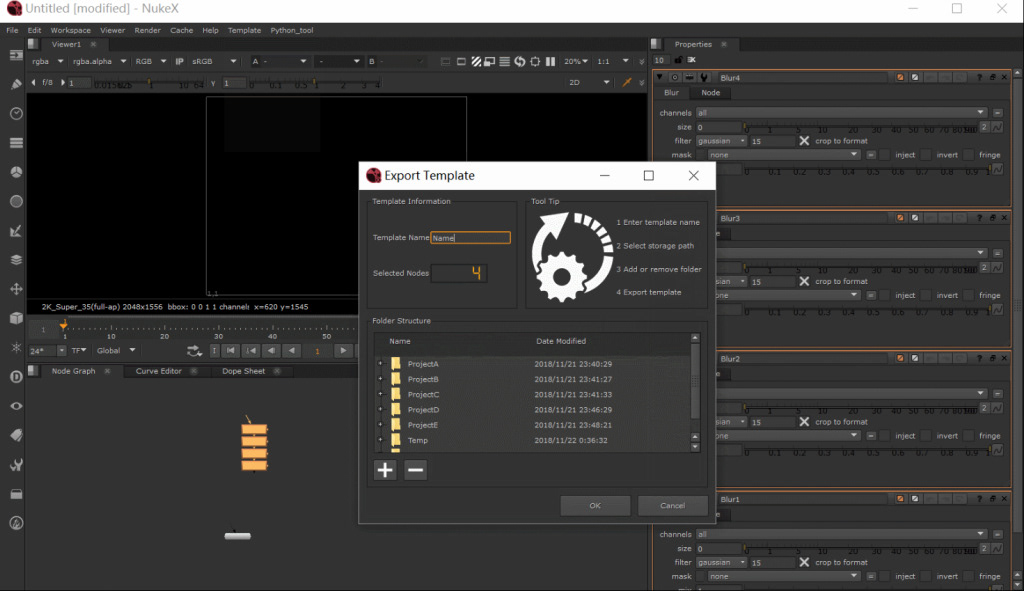The height and width of the screenshot is (591, 1024).
Task: Open the Global playback range dropdown
Action: (x=116, y=351)
